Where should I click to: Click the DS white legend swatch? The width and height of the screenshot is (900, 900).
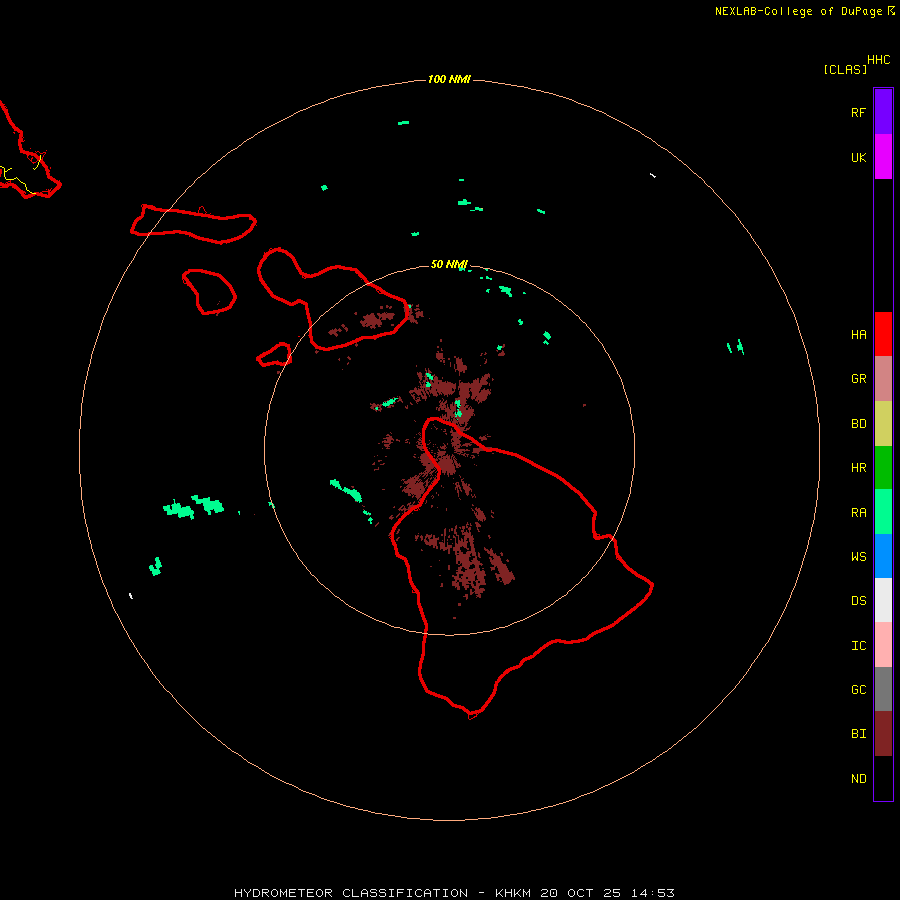click(x=883, y=600)
